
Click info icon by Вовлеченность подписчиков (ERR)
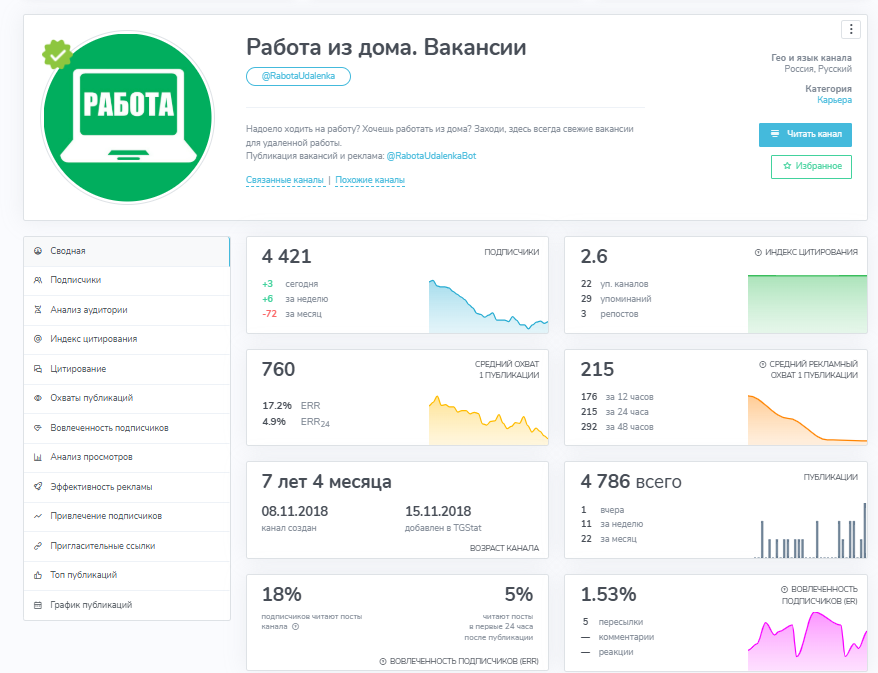(x=383, y=661)
